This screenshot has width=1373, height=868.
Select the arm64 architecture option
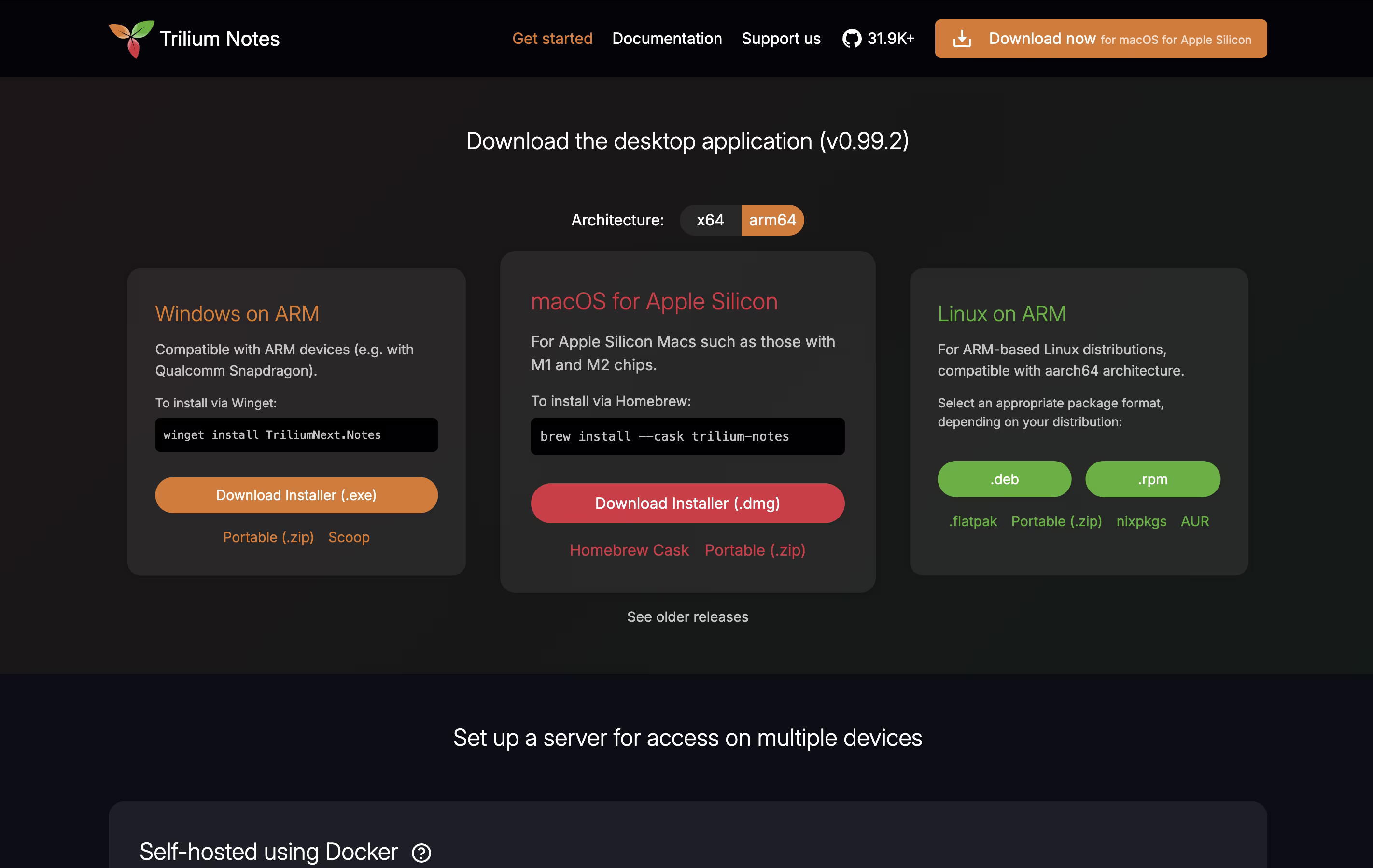pyautogui.click(x=772, y=220)
